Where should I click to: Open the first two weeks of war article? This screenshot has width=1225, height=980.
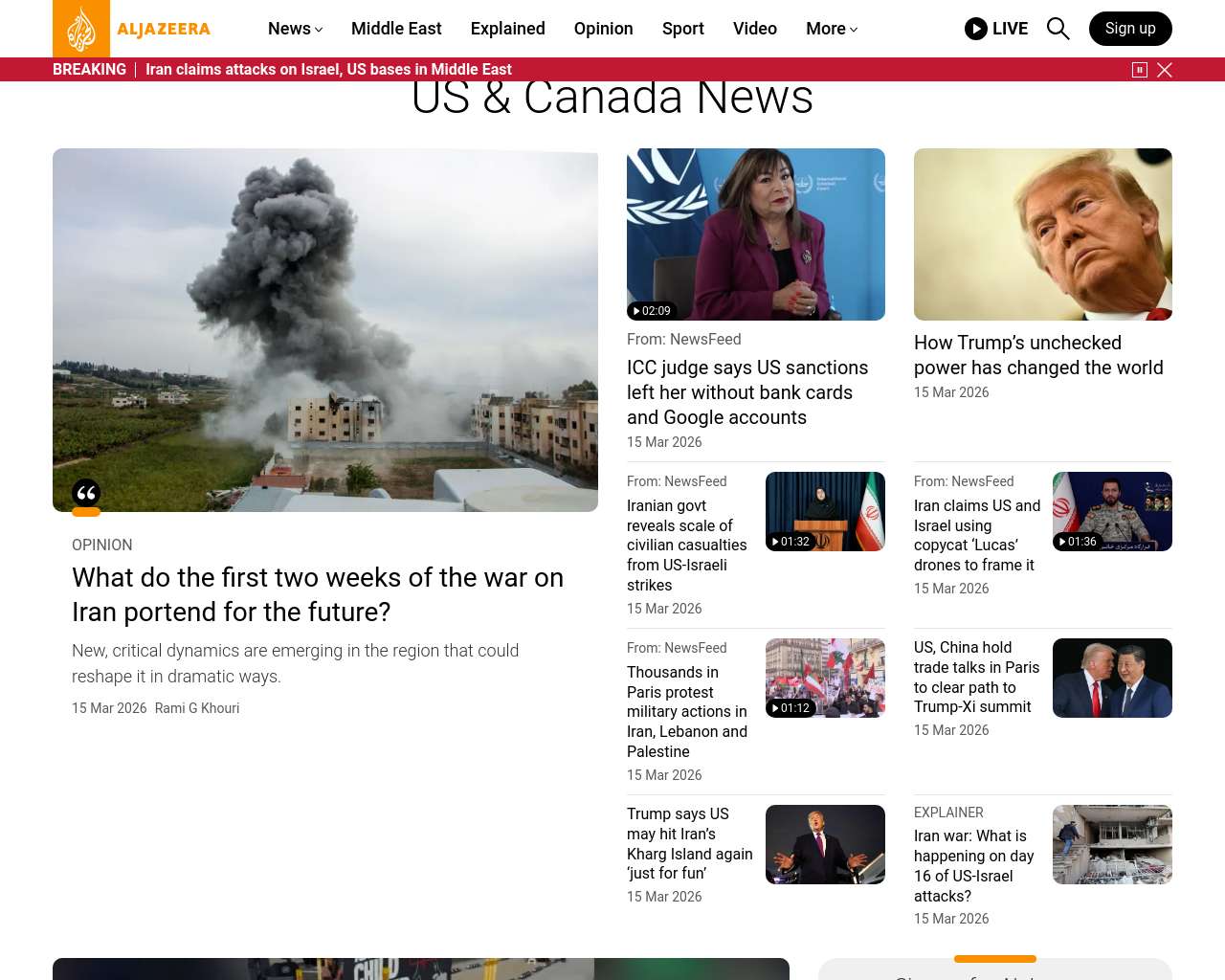point(318,594)
